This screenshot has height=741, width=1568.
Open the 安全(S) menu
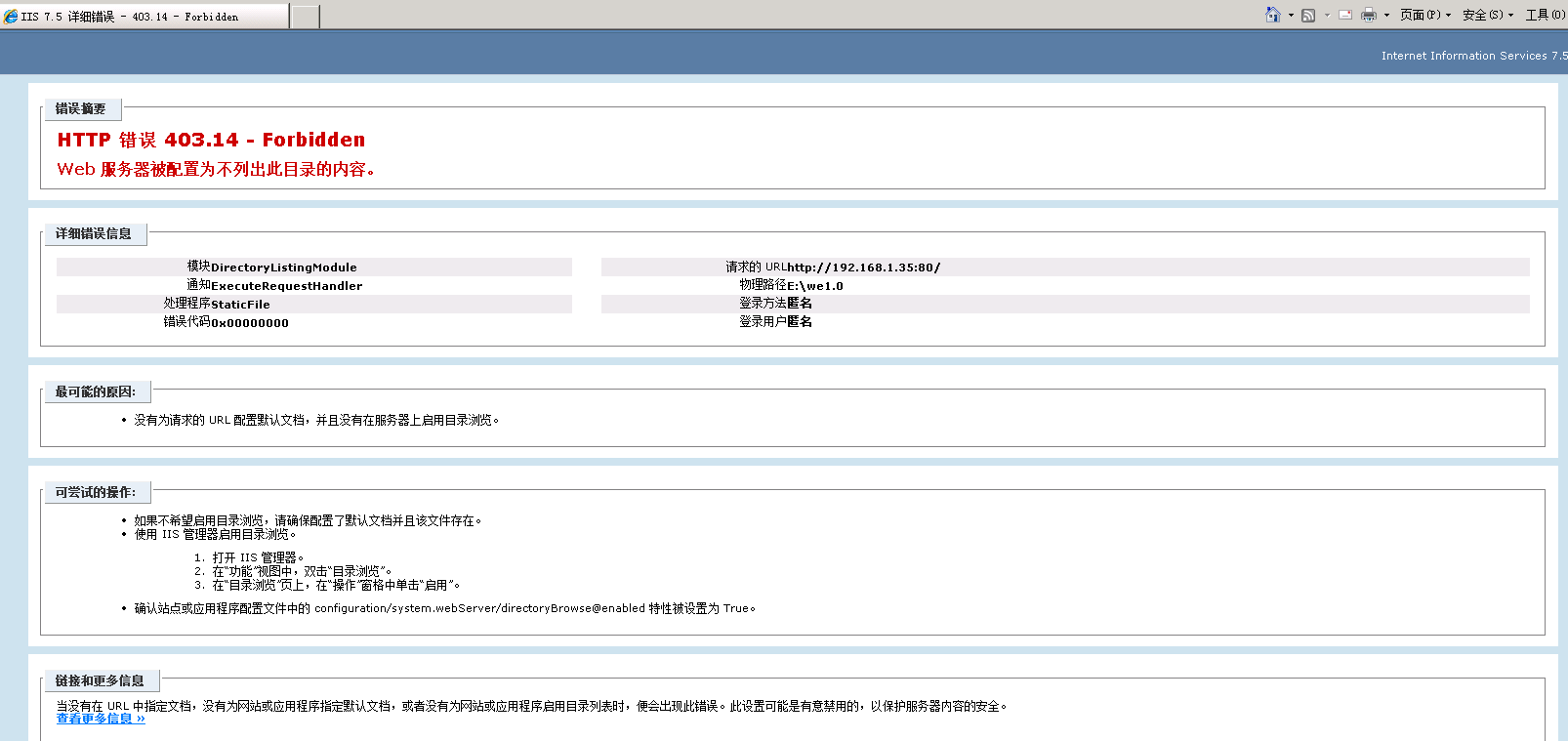tap(1488, 15)
